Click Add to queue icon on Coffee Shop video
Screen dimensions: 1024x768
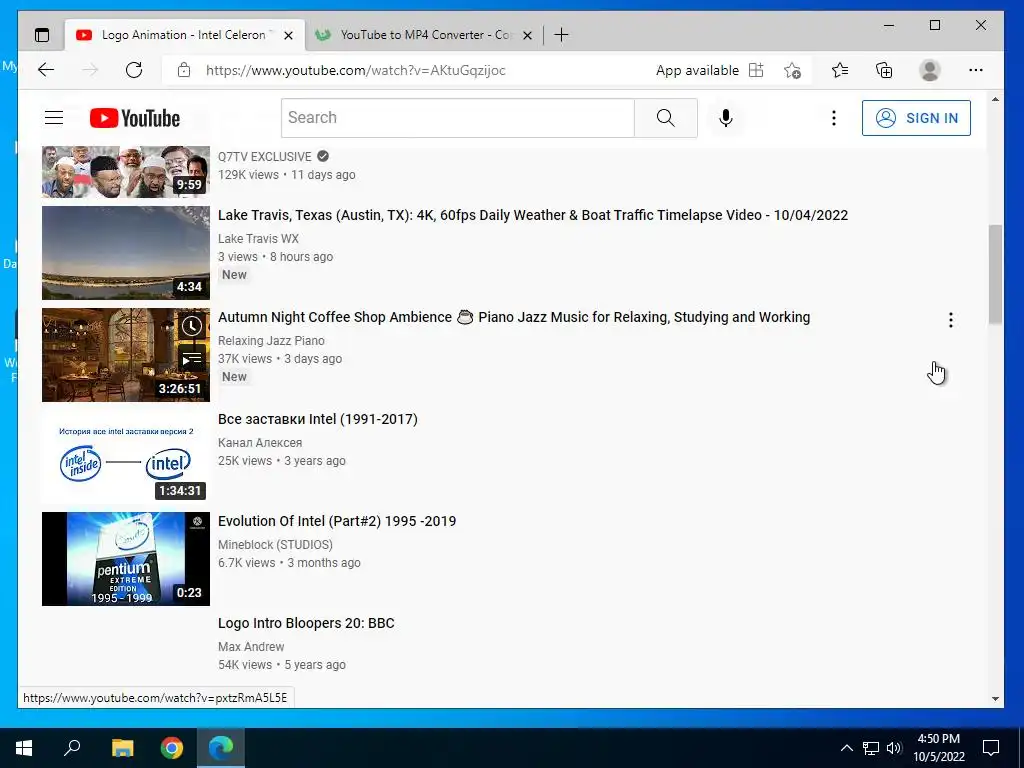[191, 359]
